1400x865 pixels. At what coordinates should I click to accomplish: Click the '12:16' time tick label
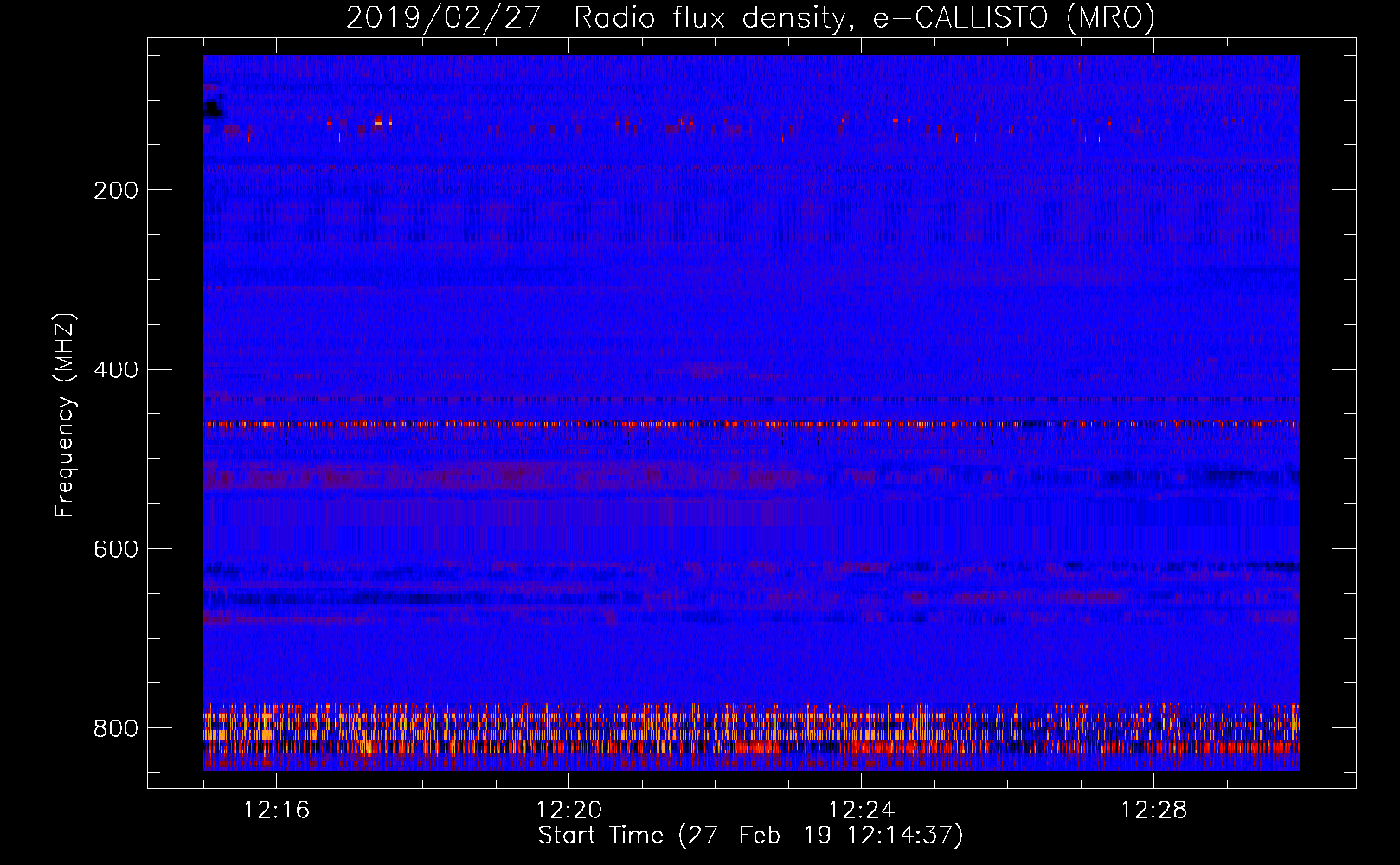click(x=276, y=810)
